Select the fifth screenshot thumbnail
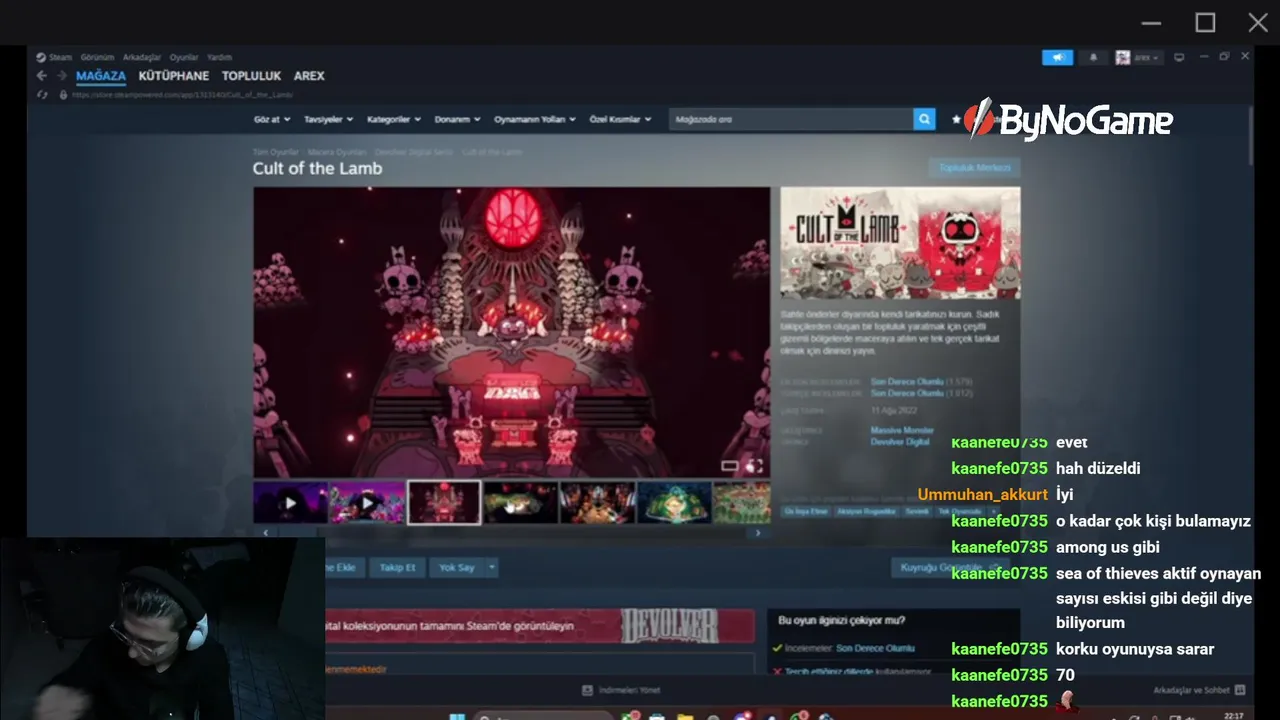Screen dimensions: 1280x720 [597, 503]
